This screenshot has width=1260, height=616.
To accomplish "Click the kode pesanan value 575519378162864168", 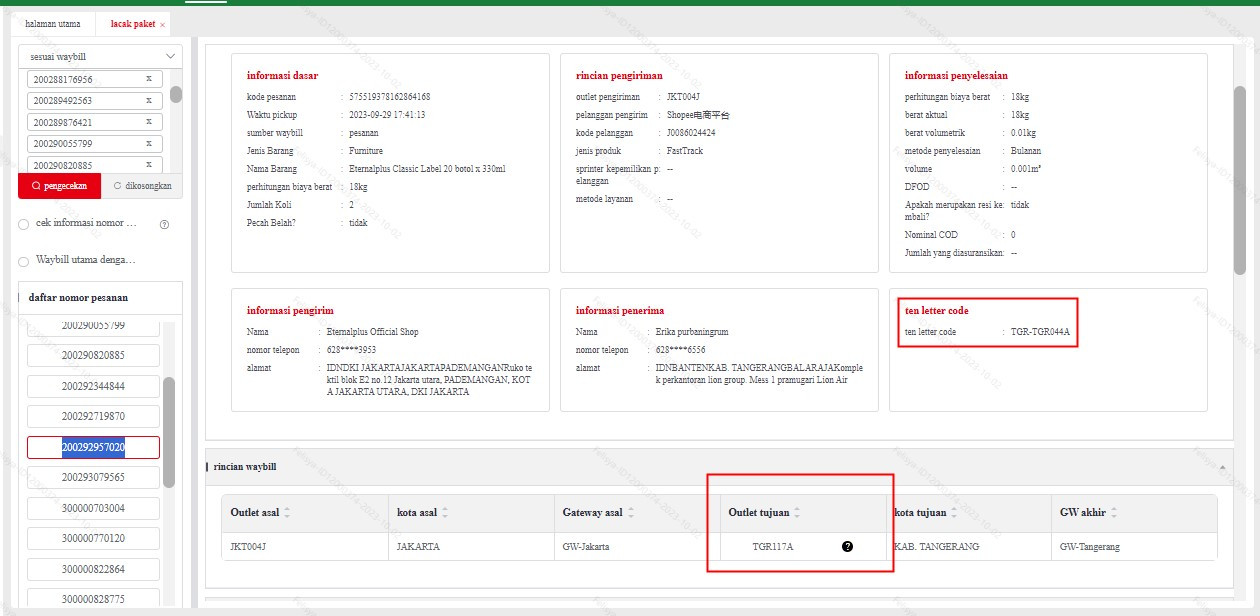I will click(390, 97).
